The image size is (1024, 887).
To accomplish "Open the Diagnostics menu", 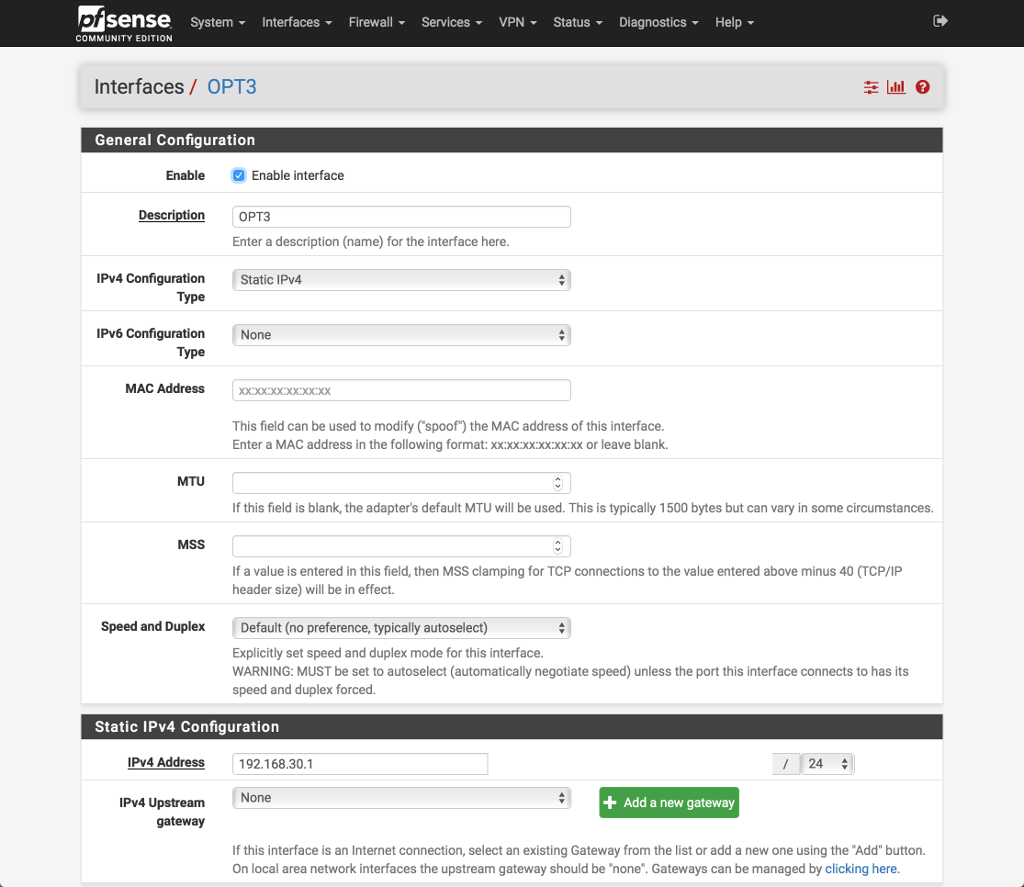I will tap(658, 22).
